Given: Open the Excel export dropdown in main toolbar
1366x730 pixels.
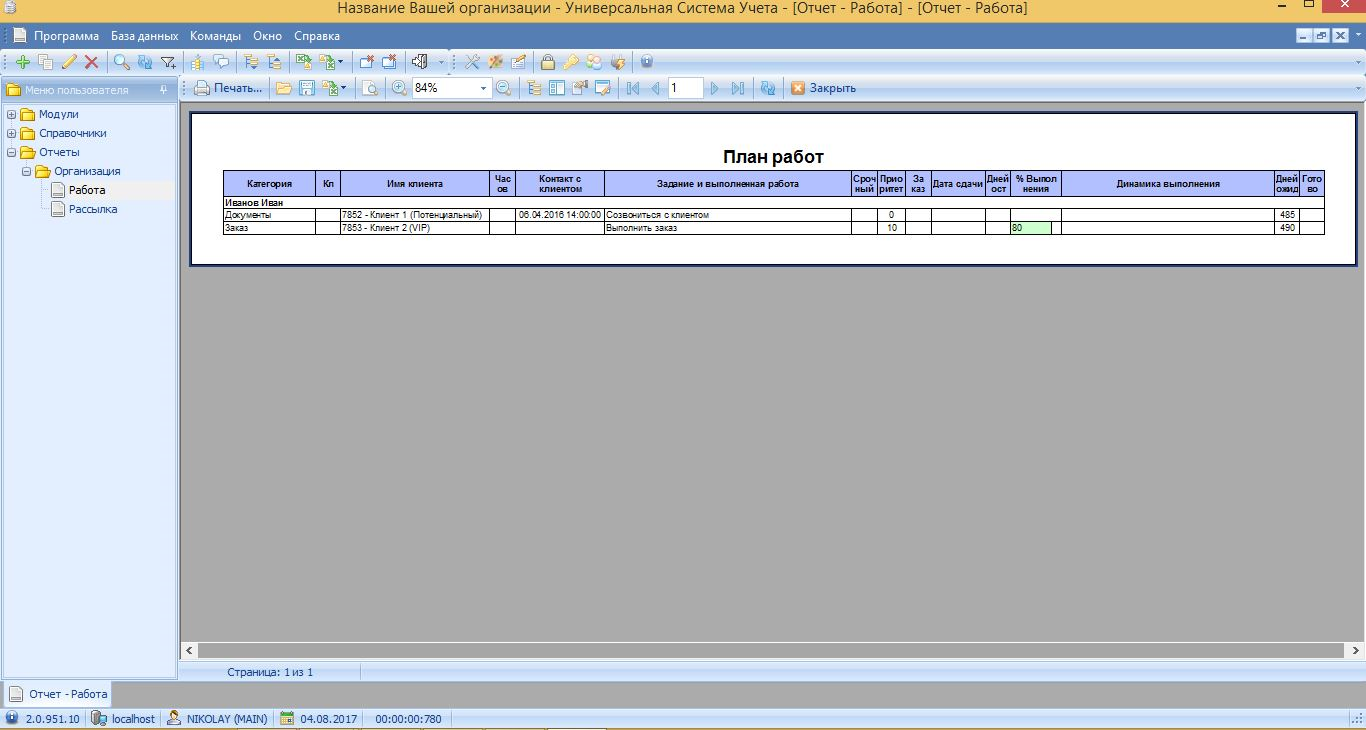Looking at the screenshot, I should pos(340,62).
